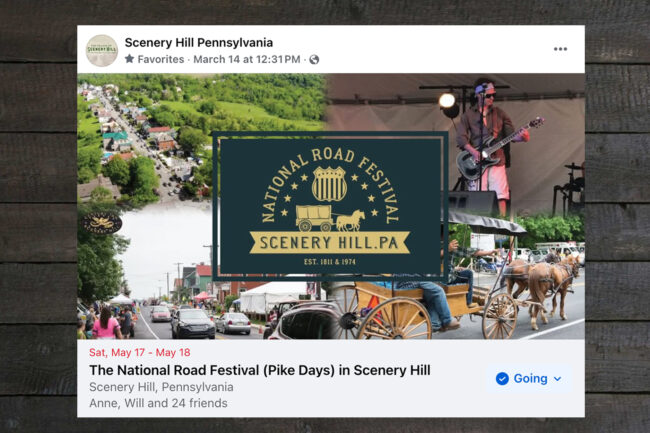Viewport: 650px width, 433px height.
Task: Click the shield emblem in the festival logo
Action: [329, 184]
